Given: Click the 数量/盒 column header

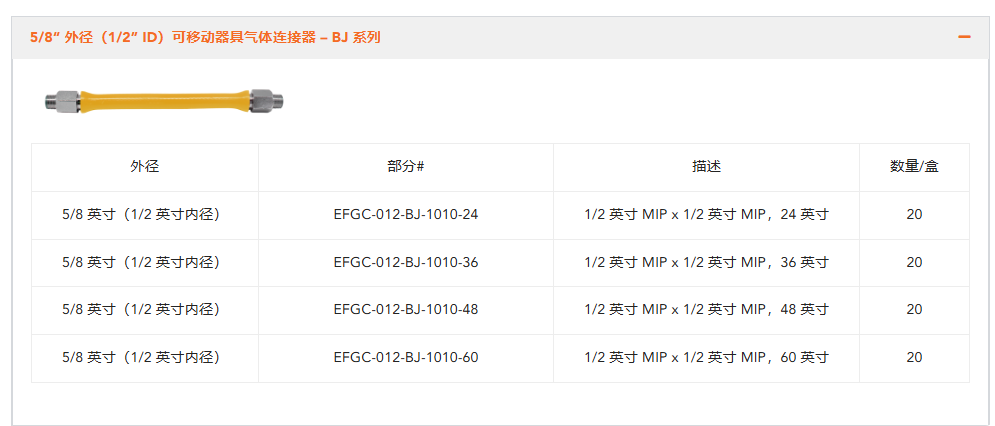Looking at the screenshot, I should [x=914, y=167].
